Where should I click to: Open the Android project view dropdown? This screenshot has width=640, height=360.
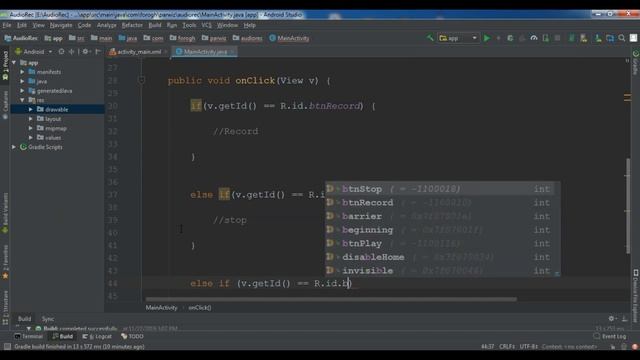(34, 52)
